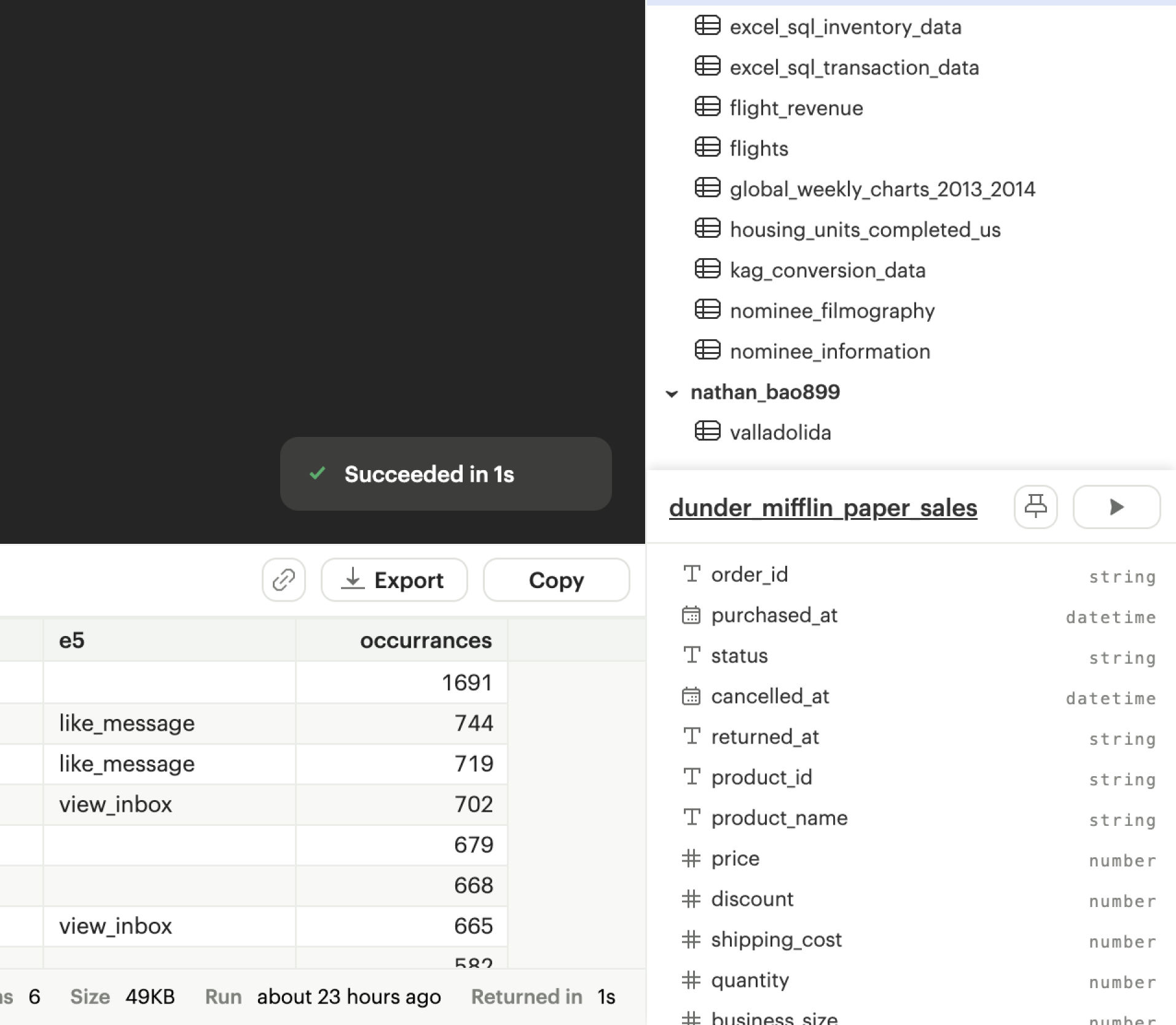Copy the query results
The width and height of the screenshot is (1176, 1025).
point(556,579)
